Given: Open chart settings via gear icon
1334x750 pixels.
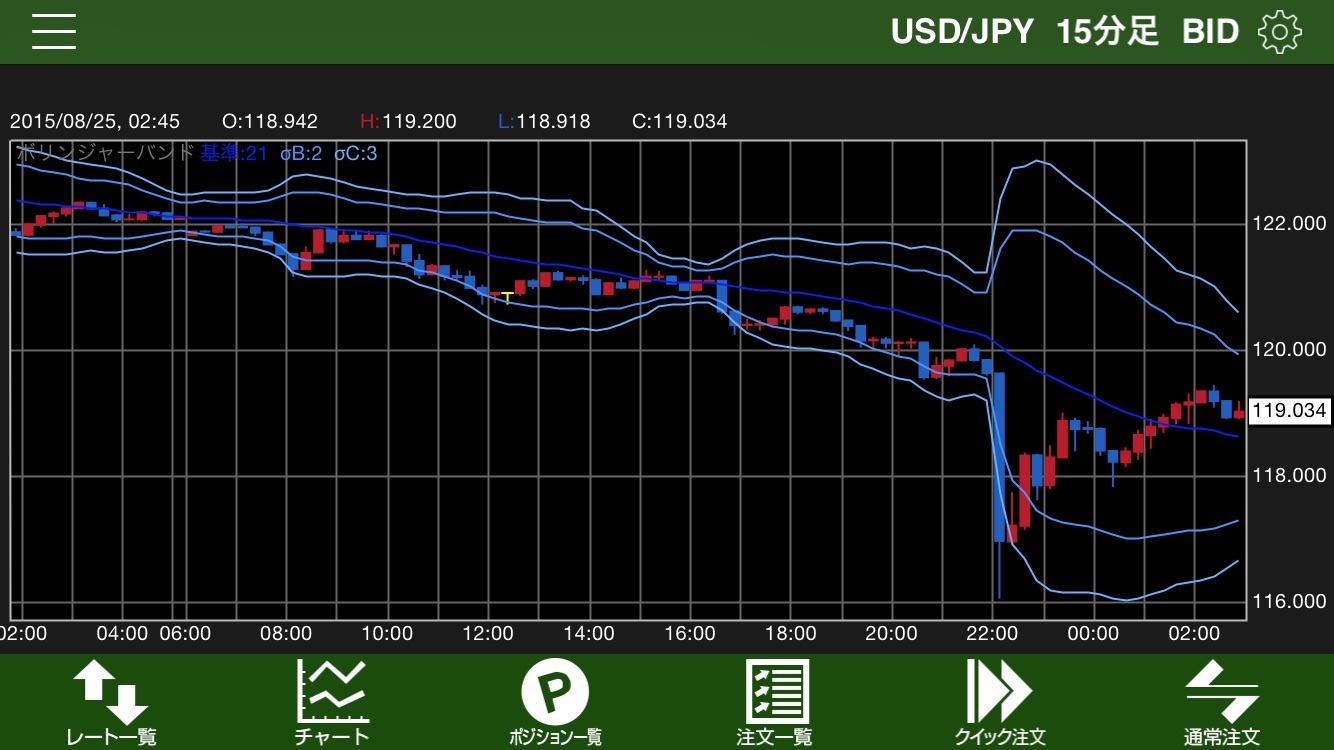Looking at the screenshot, I should pyautogui.click(x=1279, y=32).
